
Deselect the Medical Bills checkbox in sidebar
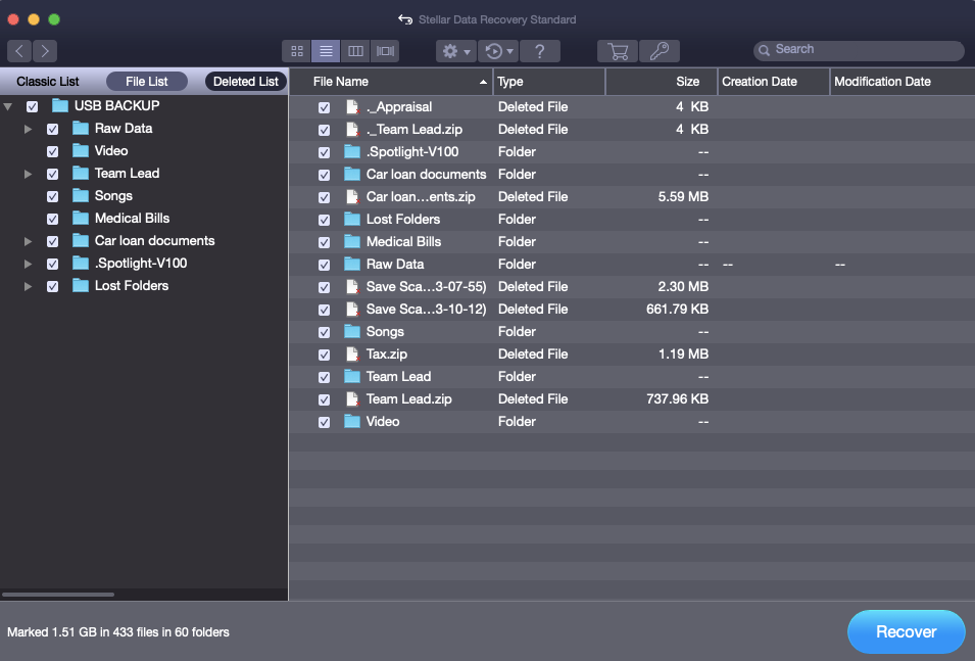[x=52, y=218]
